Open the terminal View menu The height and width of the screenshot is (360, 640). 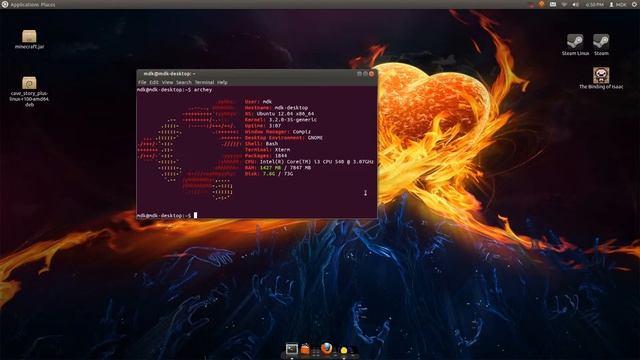(x=167, y=82)
